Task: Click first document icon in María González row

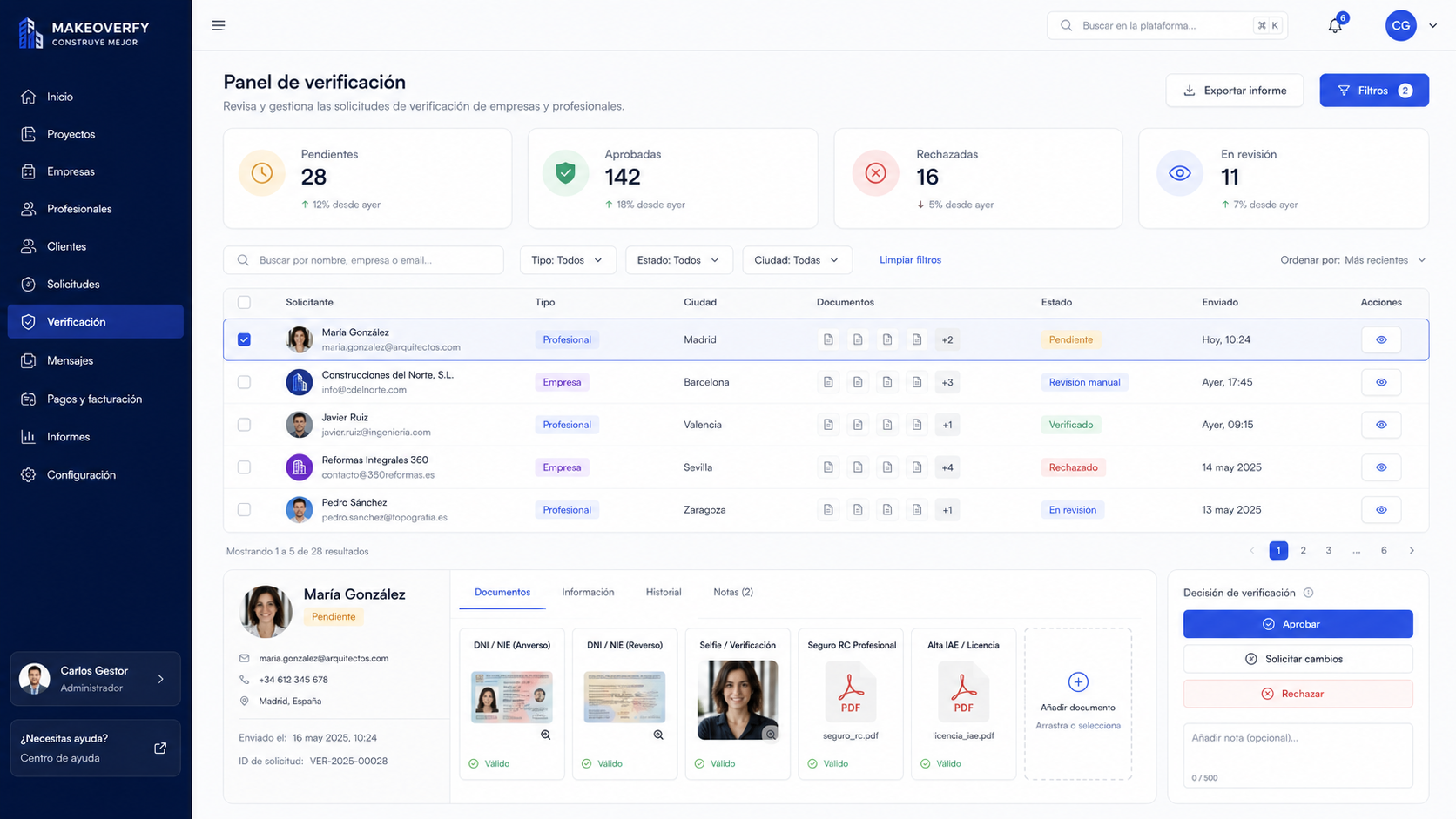Action: pos(828,339)
